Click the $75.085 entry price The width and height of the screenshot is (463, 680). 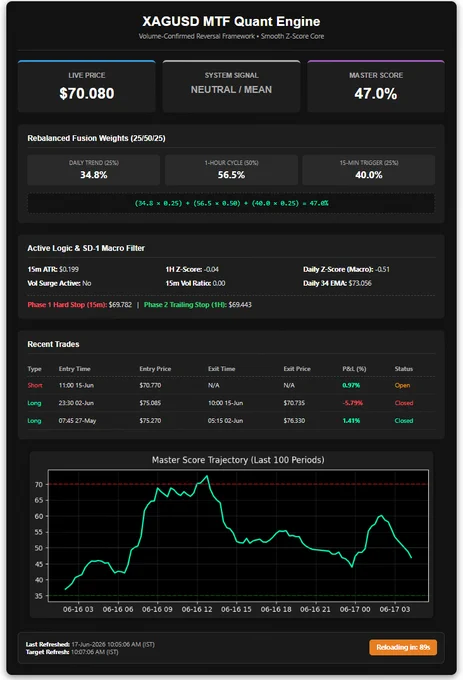150,403
